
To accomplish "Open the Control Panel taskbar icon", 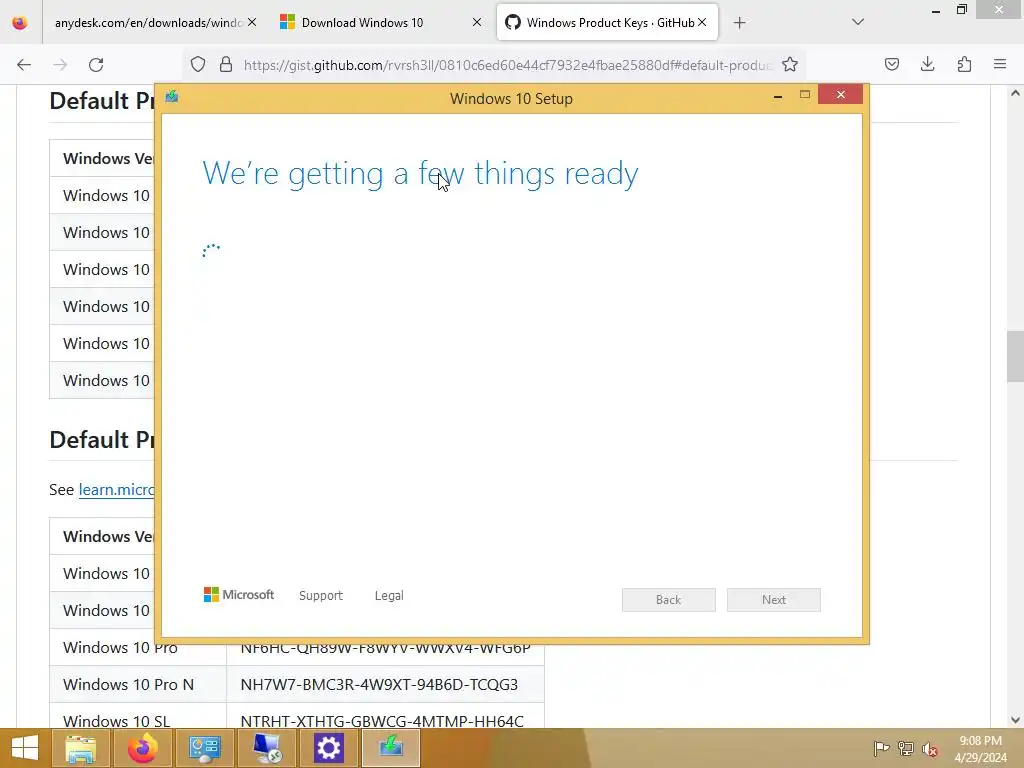I will [204, 748].
